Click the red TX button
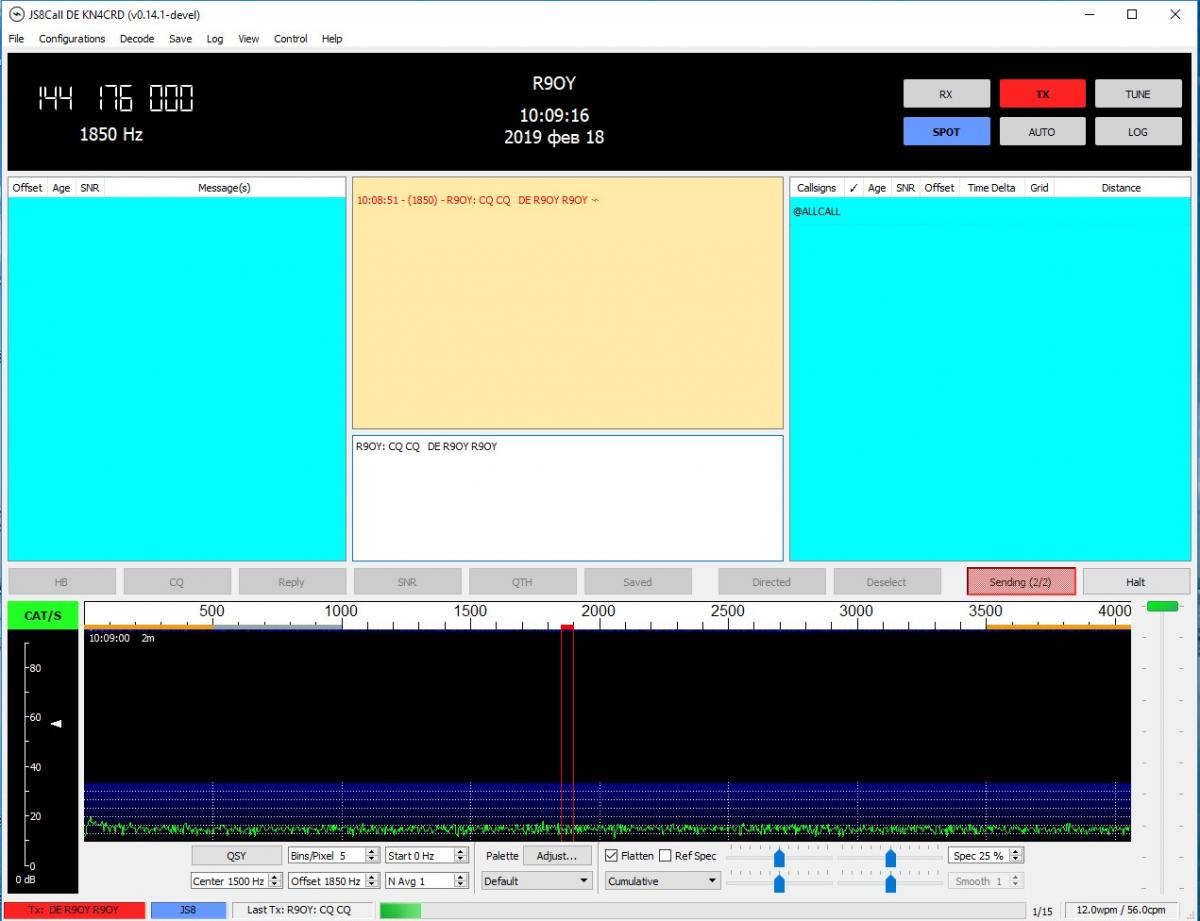The height and width of the screenshot is (921, 1200). (1042, 94)
